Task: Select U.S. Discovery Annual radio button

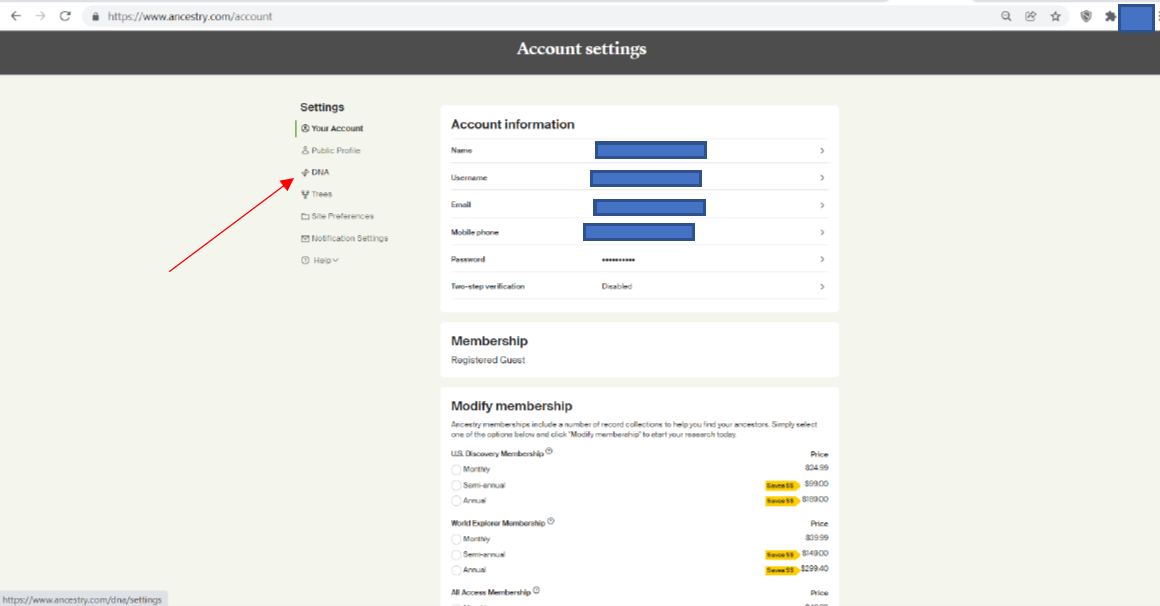Action: (x=456, y=501)
